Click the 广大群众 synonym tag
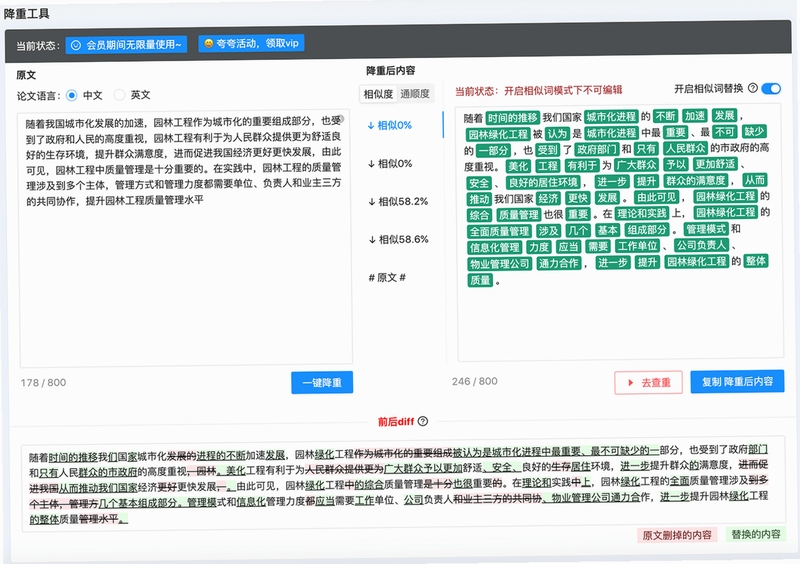Image resolution: width=800 pixels, height=564 pixels. pos(636,165)
